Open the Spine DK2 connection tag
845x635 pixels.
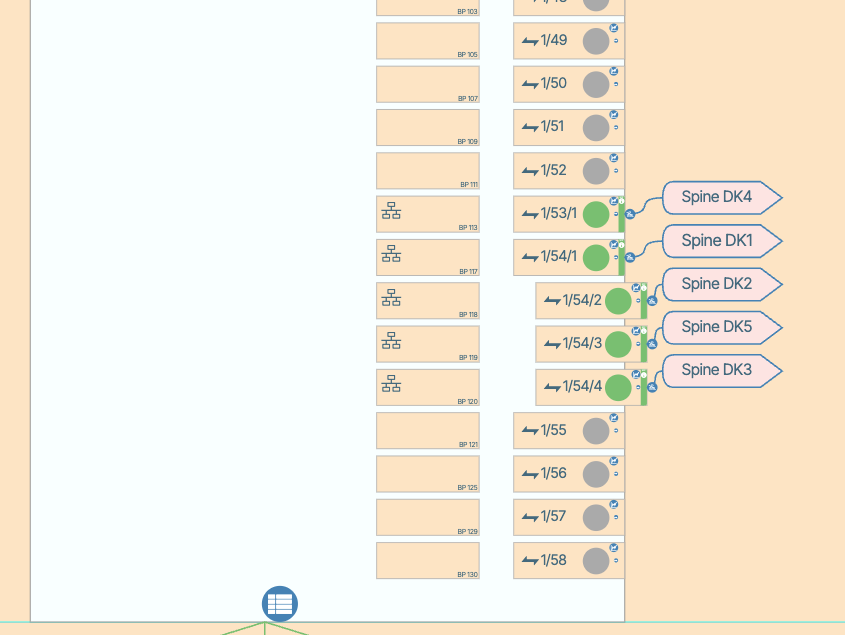[716, 284]
